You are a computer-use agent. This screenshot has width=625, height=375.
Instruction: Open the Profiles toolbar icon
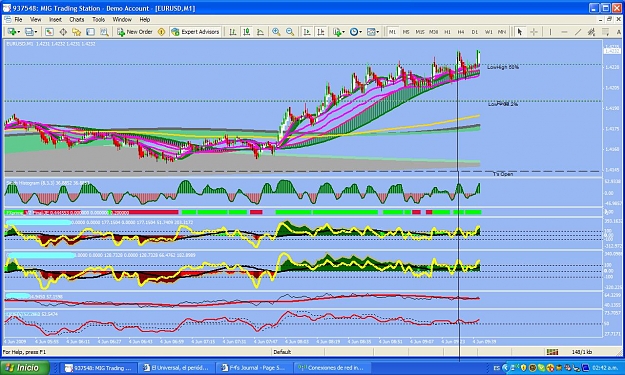[x=29, y=32]
